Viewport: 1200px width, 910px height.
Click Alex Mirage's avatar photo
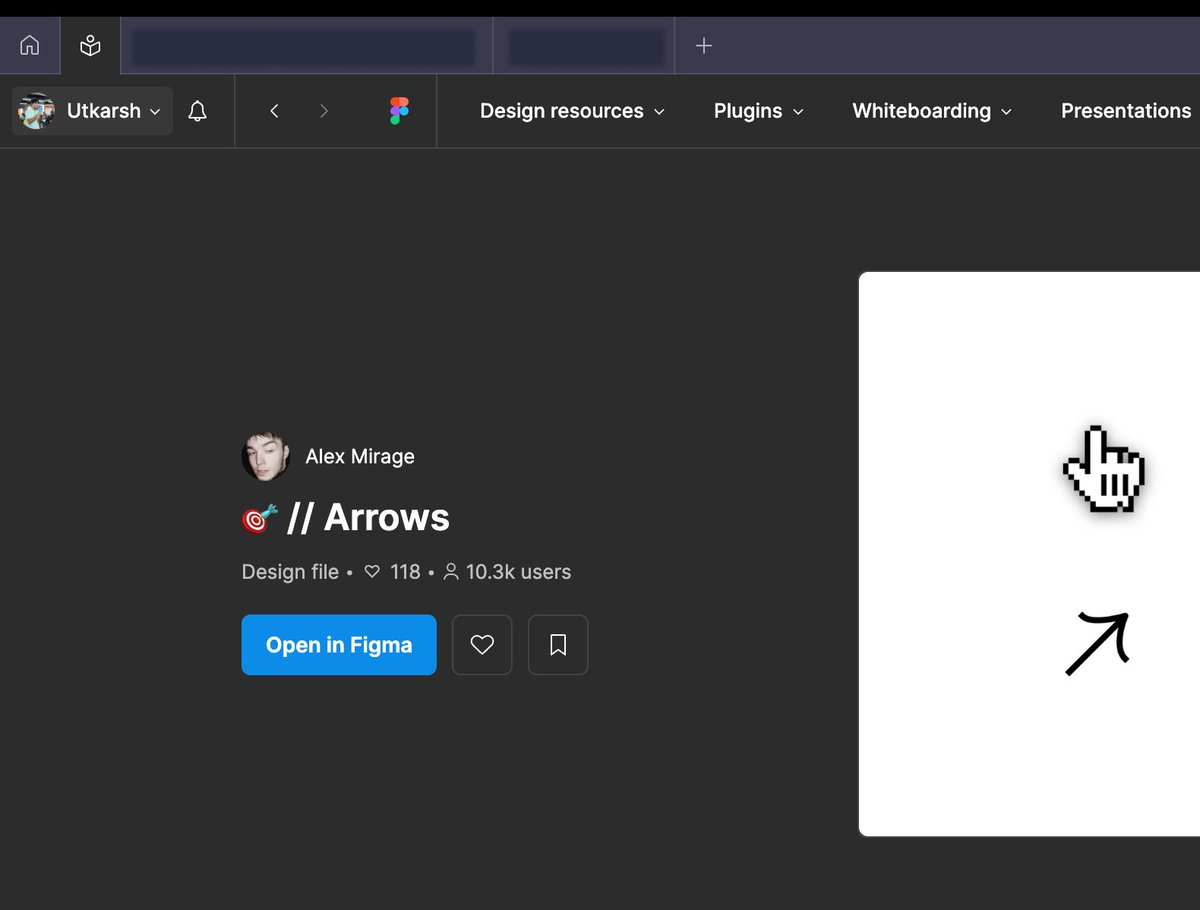(x=266, y=457)
